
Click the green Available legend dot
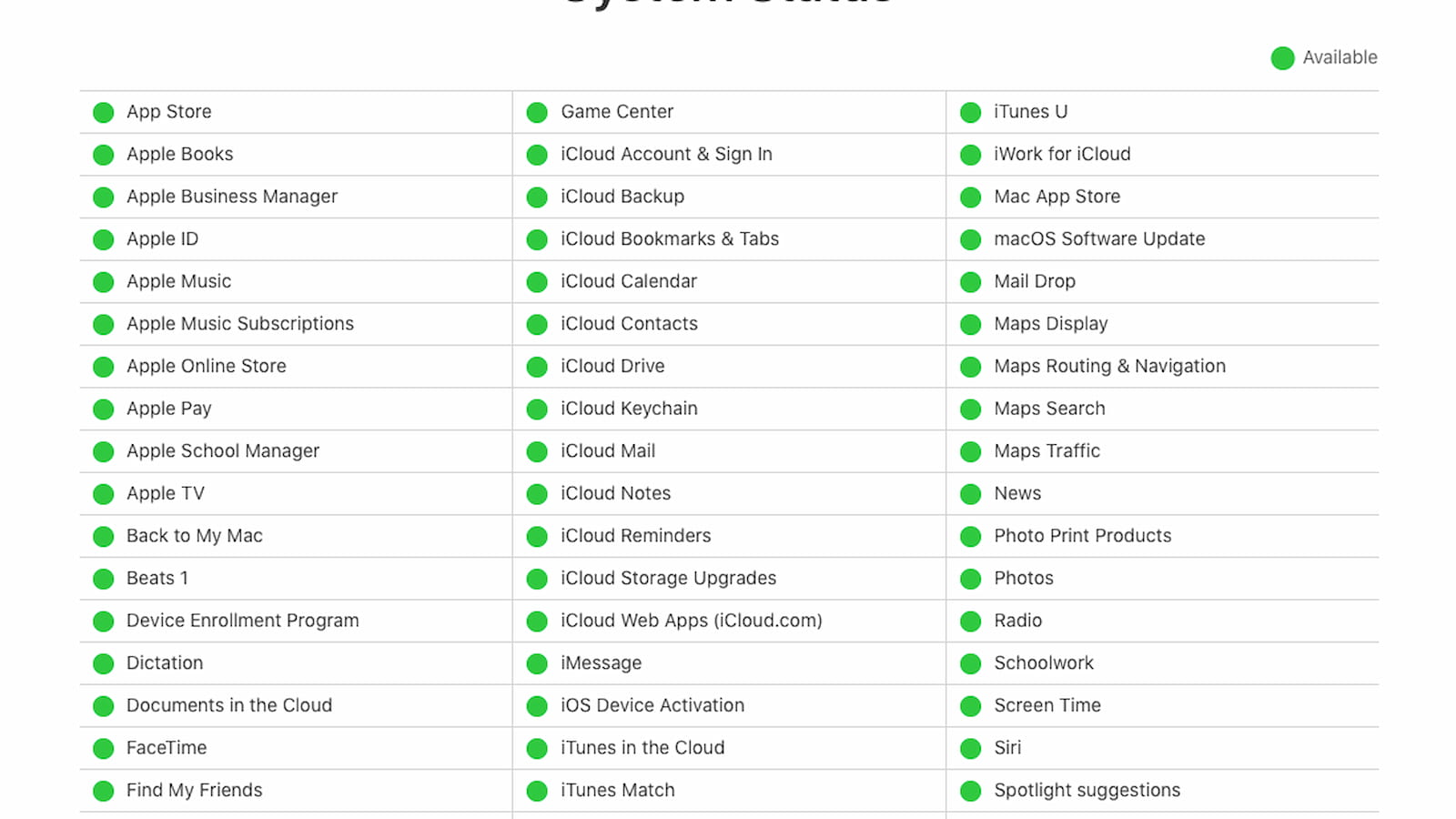pyautogui.click(x=1283, y=58)
